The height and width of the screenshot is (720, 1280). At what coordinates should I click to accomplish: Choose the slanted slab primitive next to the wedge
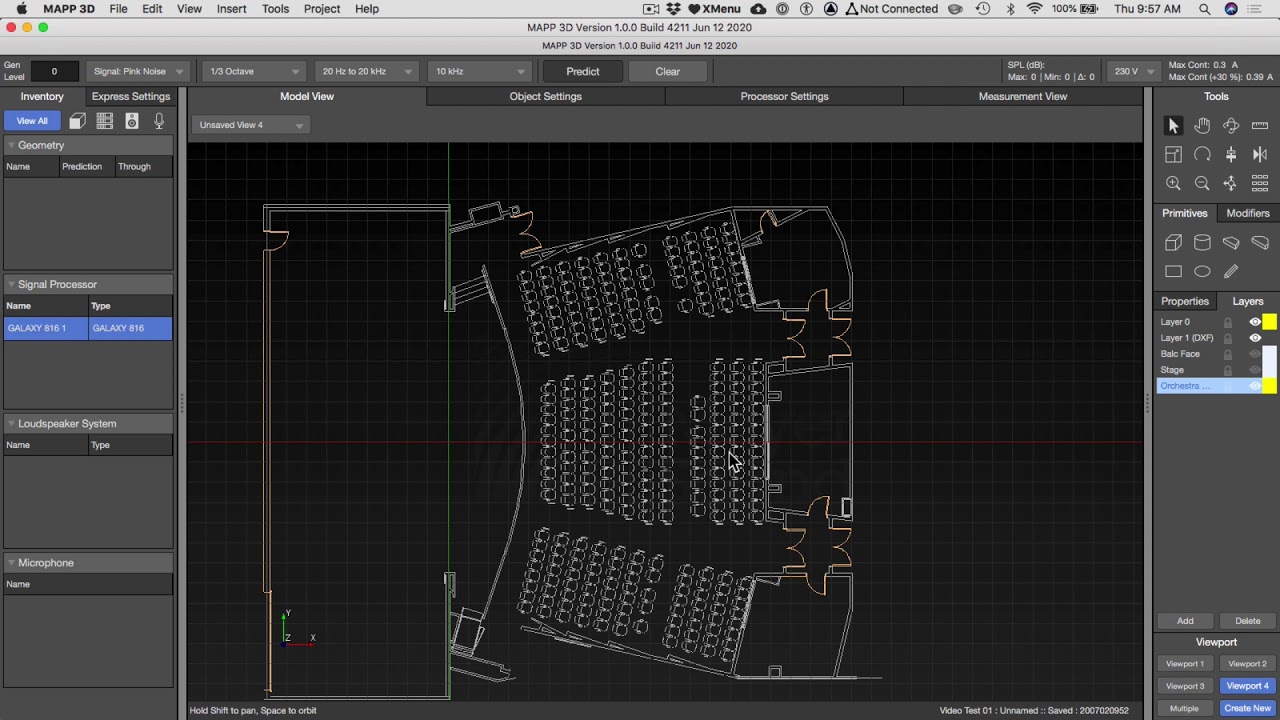tap(1260, 242)
